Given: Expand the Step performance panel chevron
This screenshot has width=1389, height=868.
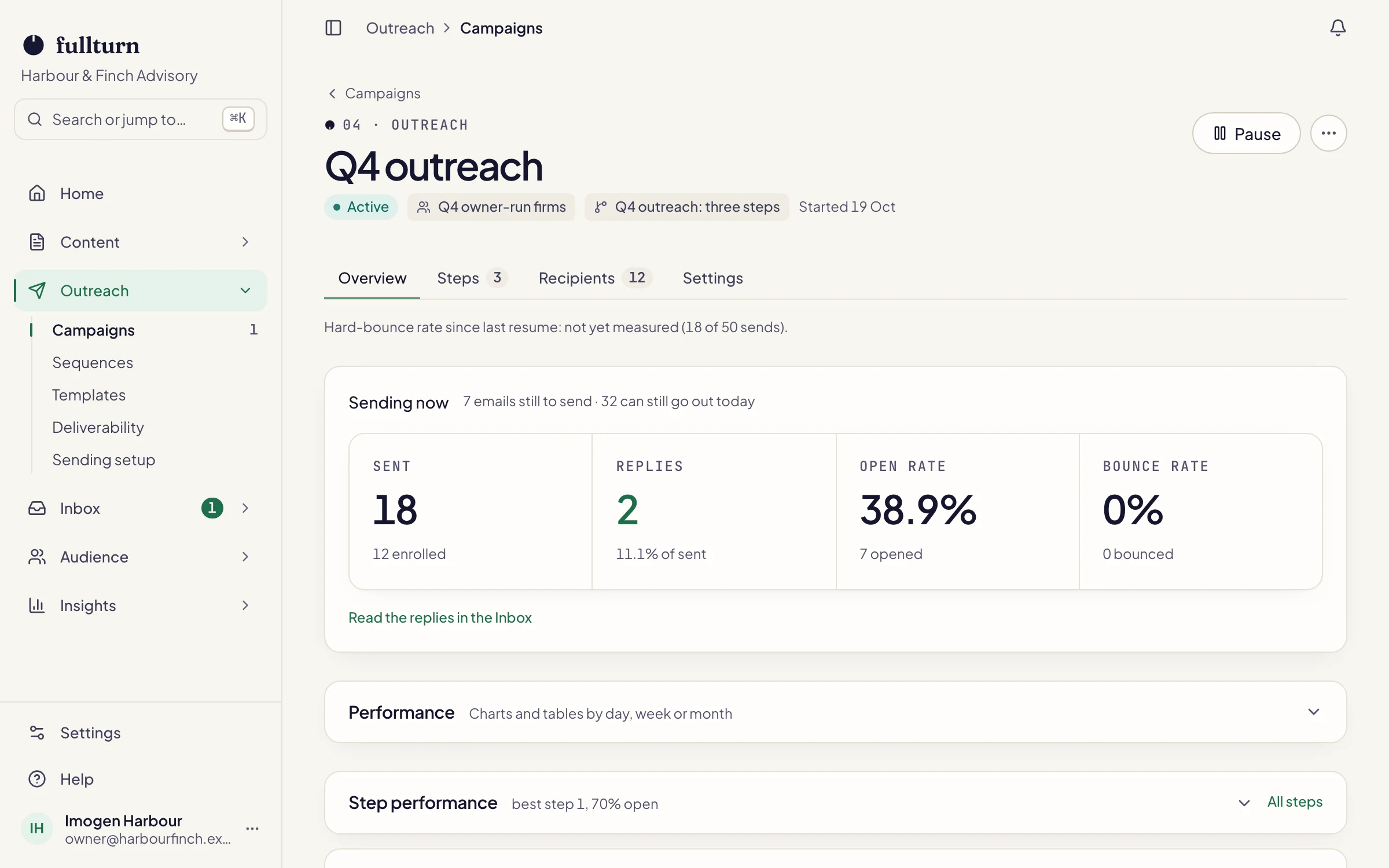Looking at the screenshot, I should pos(1244,803).
